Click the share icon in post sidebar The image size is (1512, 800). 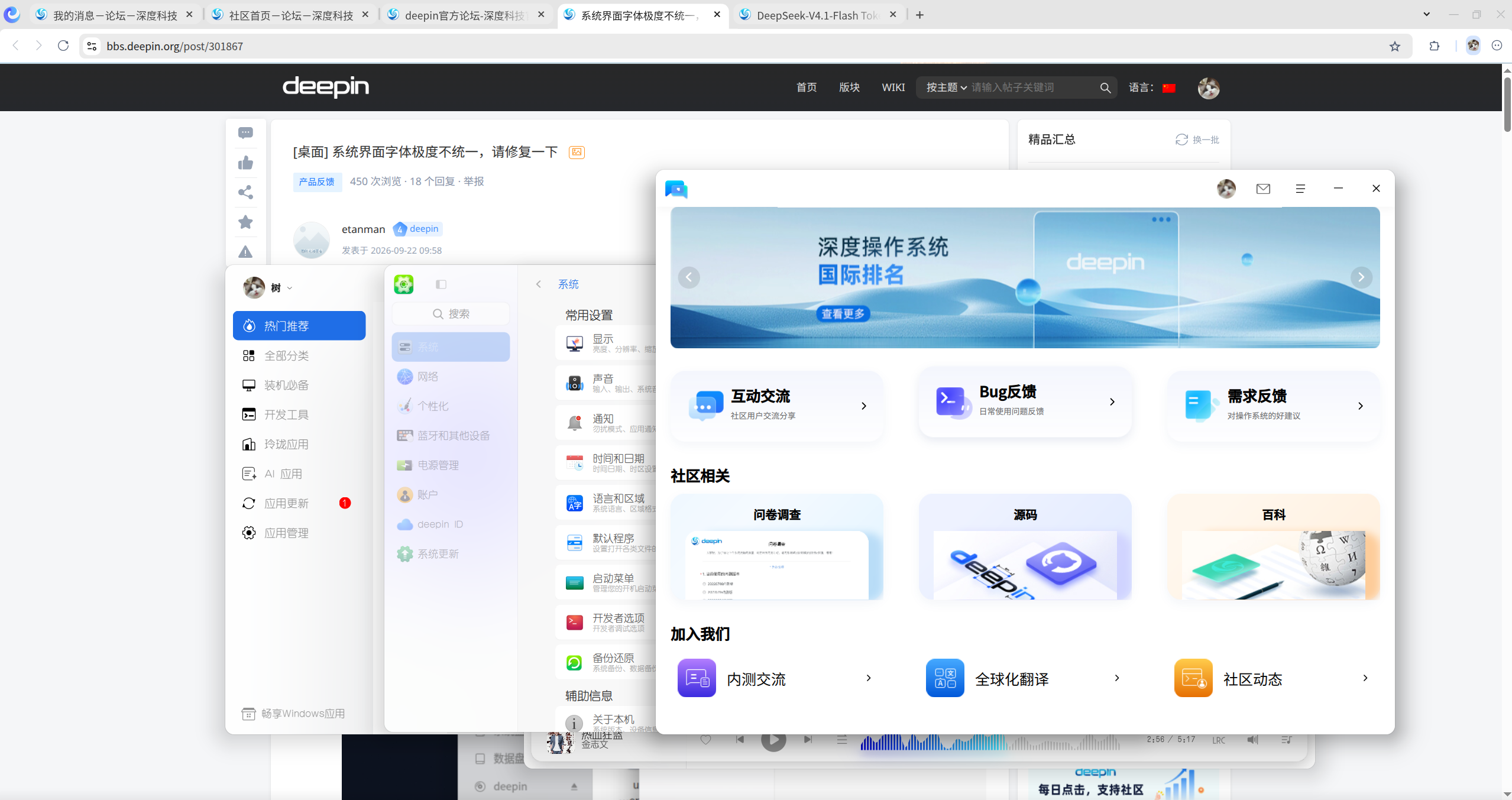(x=245, y=192)
